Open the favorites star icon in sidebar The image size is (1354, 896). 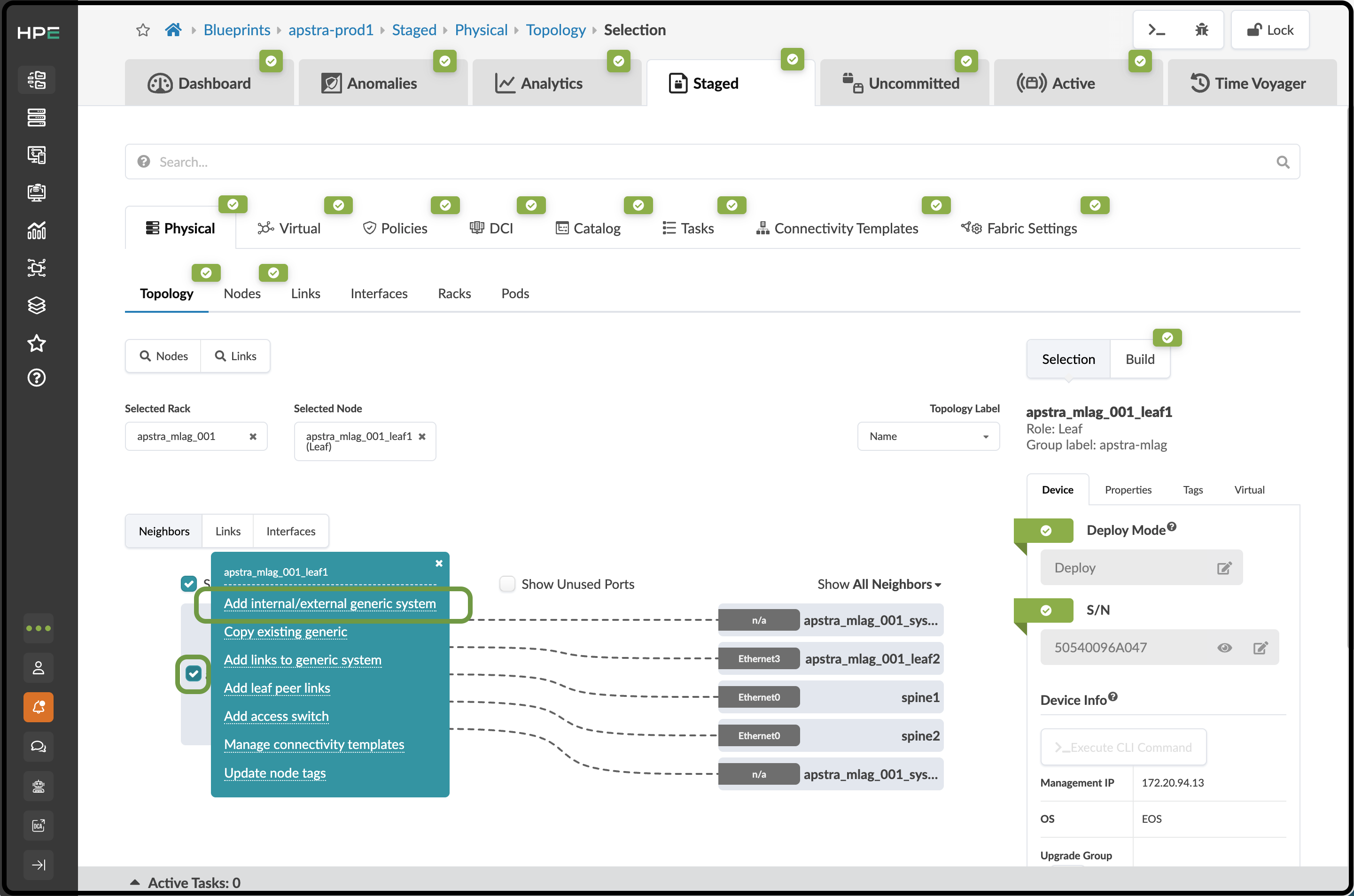click(37, 343)
